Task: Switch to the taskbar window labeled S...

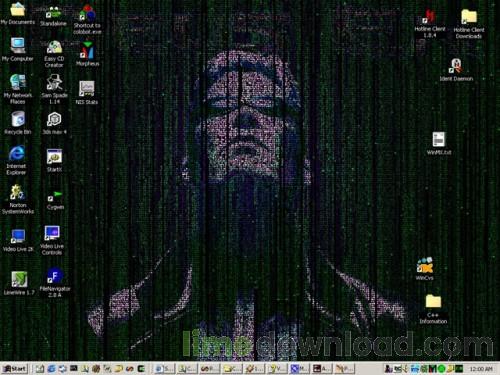Action: pyautogui.click(x=164, y=368)
